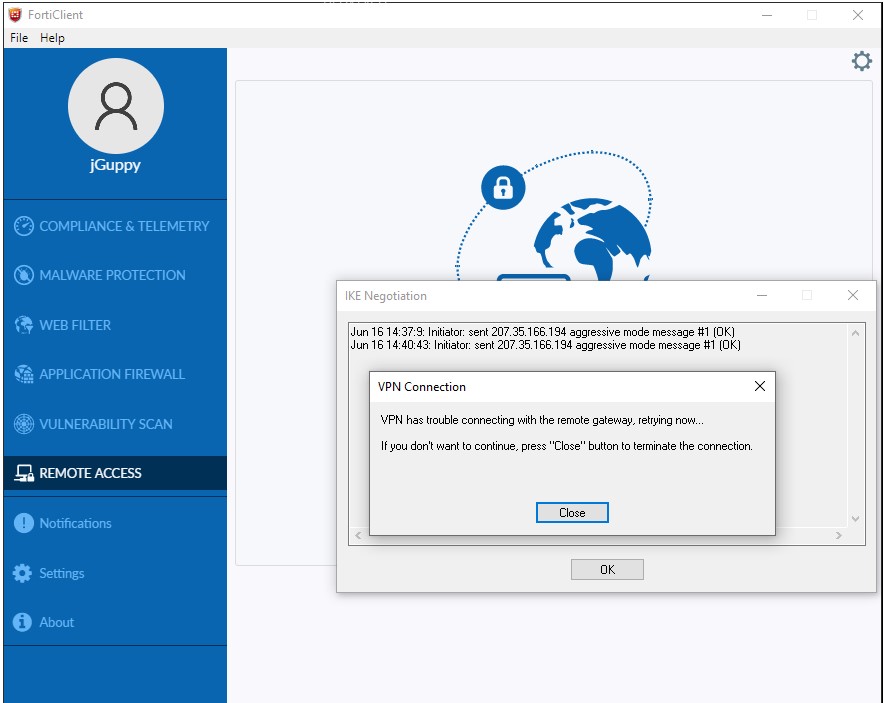Click the settings gear icon at top right
Screen dimensions: 884x703
click(x=861, y=61)
